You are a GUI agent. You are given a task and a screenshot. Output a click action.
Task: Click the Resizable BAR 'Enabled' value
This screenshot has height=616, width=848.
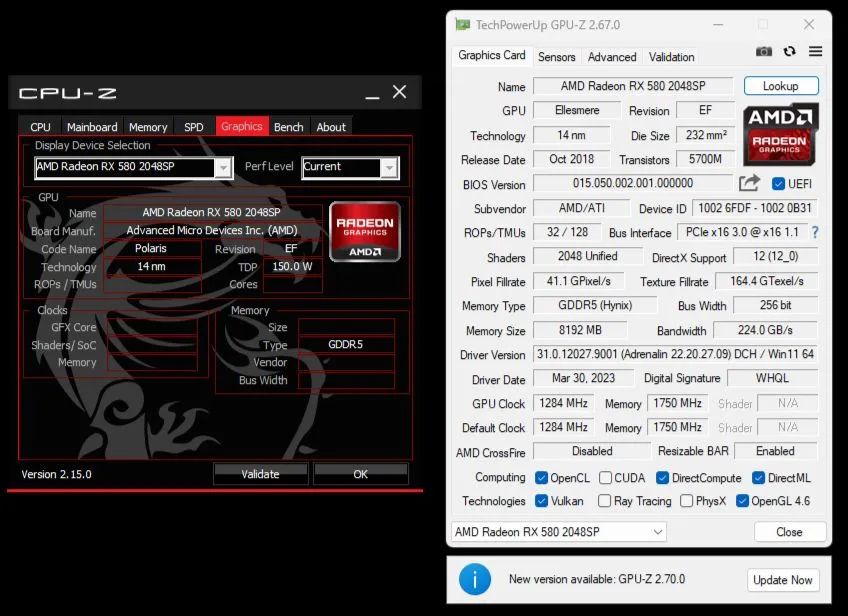point(776,451)
